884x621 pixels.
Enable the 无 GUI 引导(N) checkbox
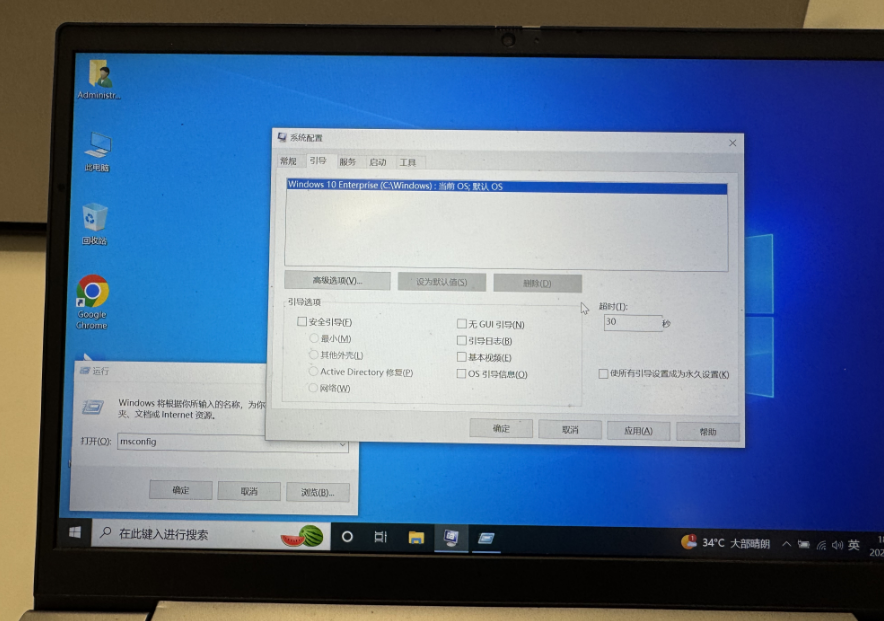pyautogui.click(x=462, y=323)
